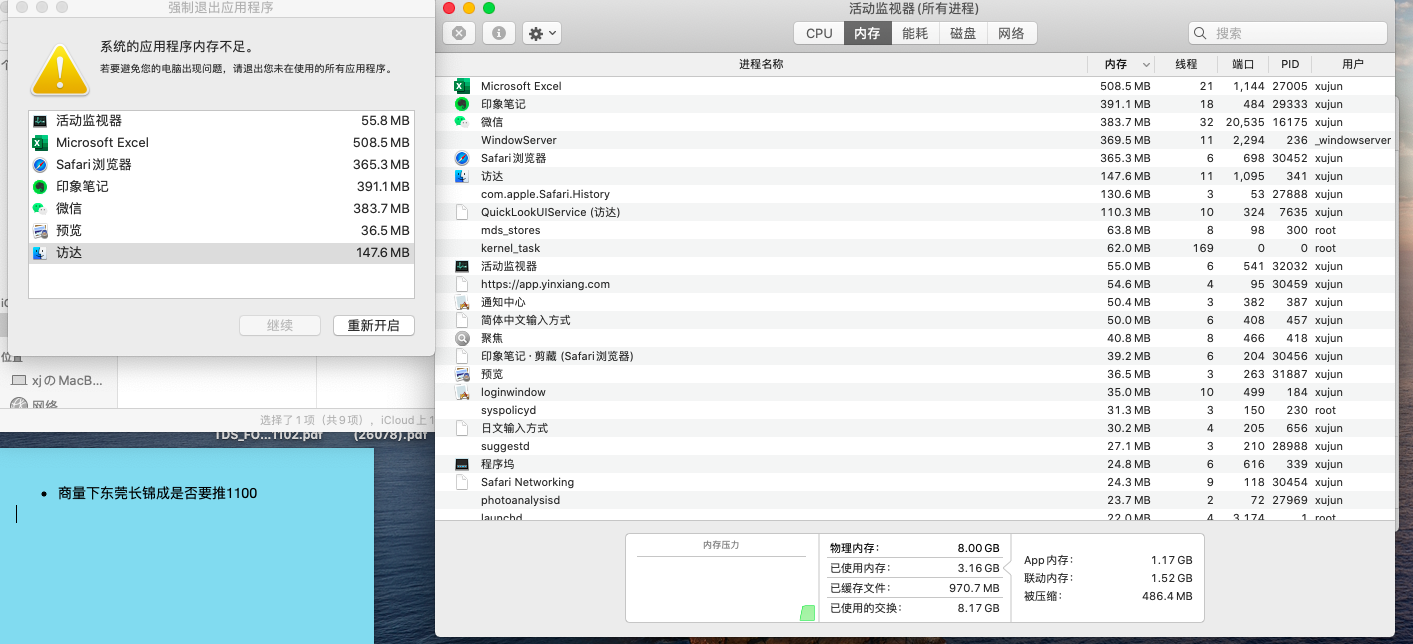Screen dimensions: 1413x644
Task: Click the 继续 button
Action: tap(280, 325)
